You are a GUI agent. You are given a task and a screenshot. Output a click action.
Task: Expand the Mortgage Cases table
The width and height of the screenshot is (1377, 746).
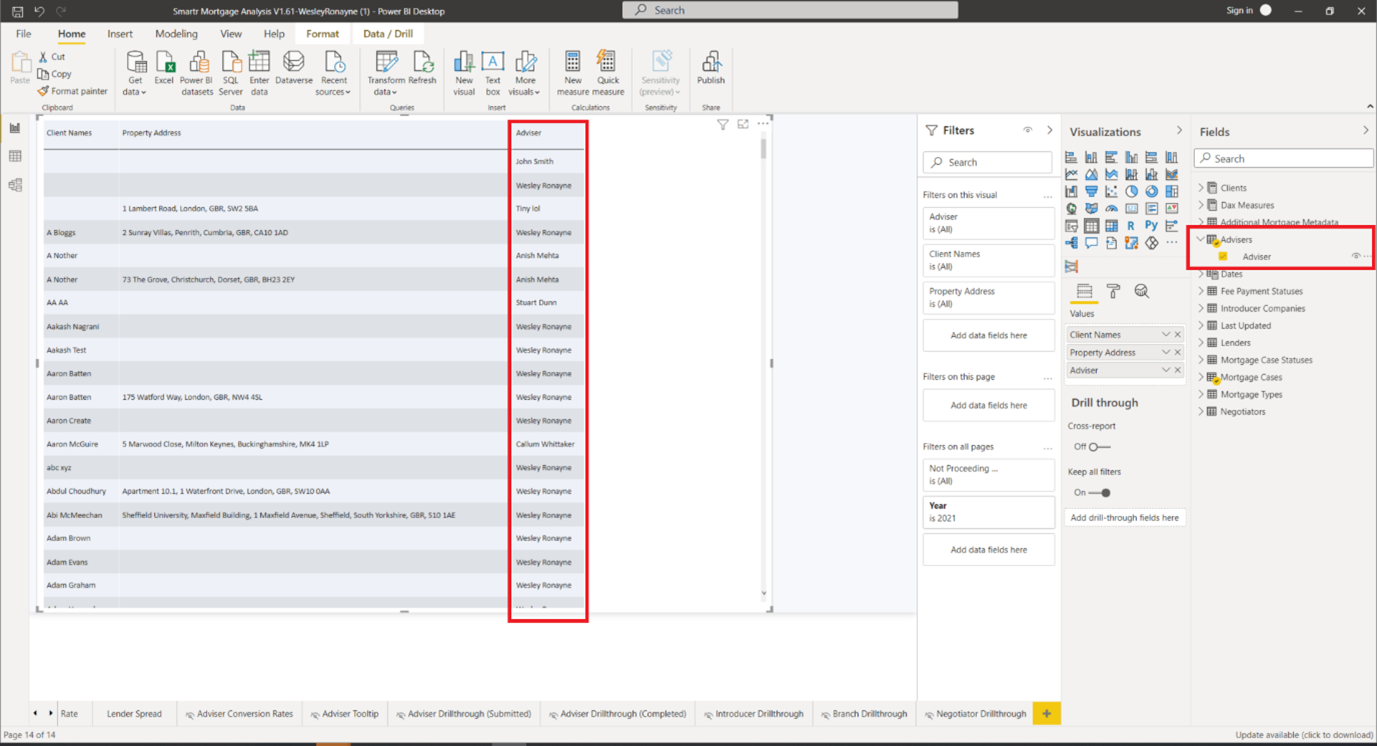click(1201, 378)
